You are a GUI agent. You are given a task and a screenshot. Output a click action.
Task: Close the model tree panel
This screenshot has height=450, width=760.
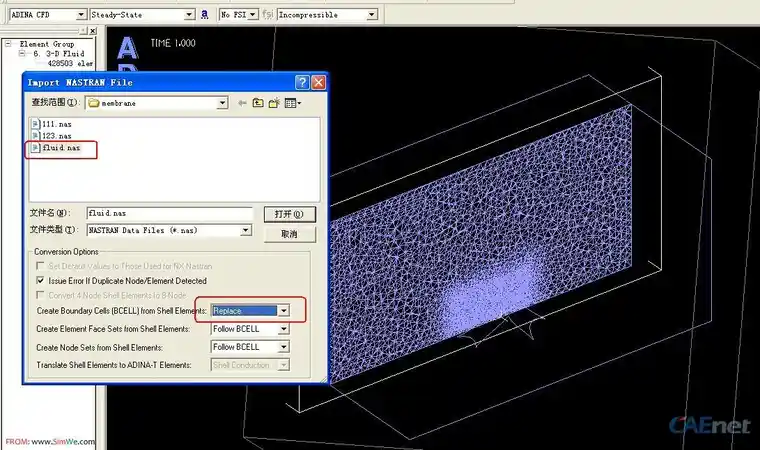[x=93, y=31]
